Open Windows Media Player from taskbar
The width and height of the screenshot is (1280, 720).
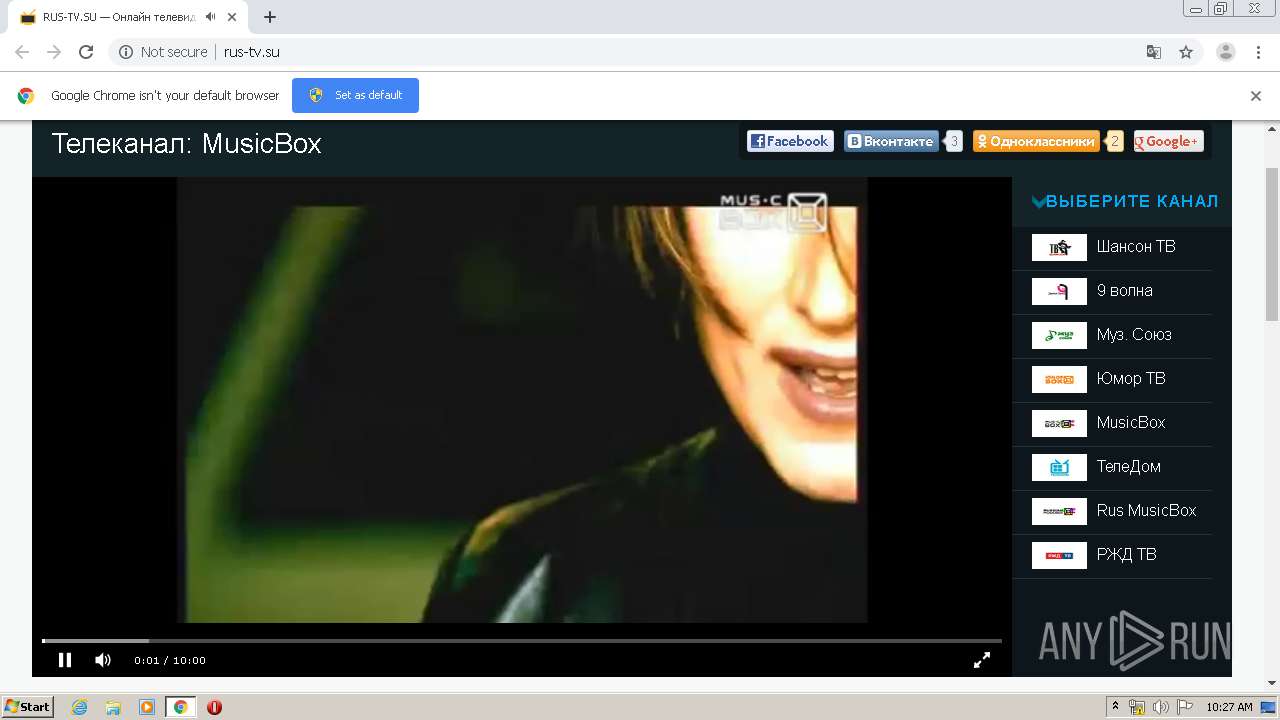coord(147,707)
